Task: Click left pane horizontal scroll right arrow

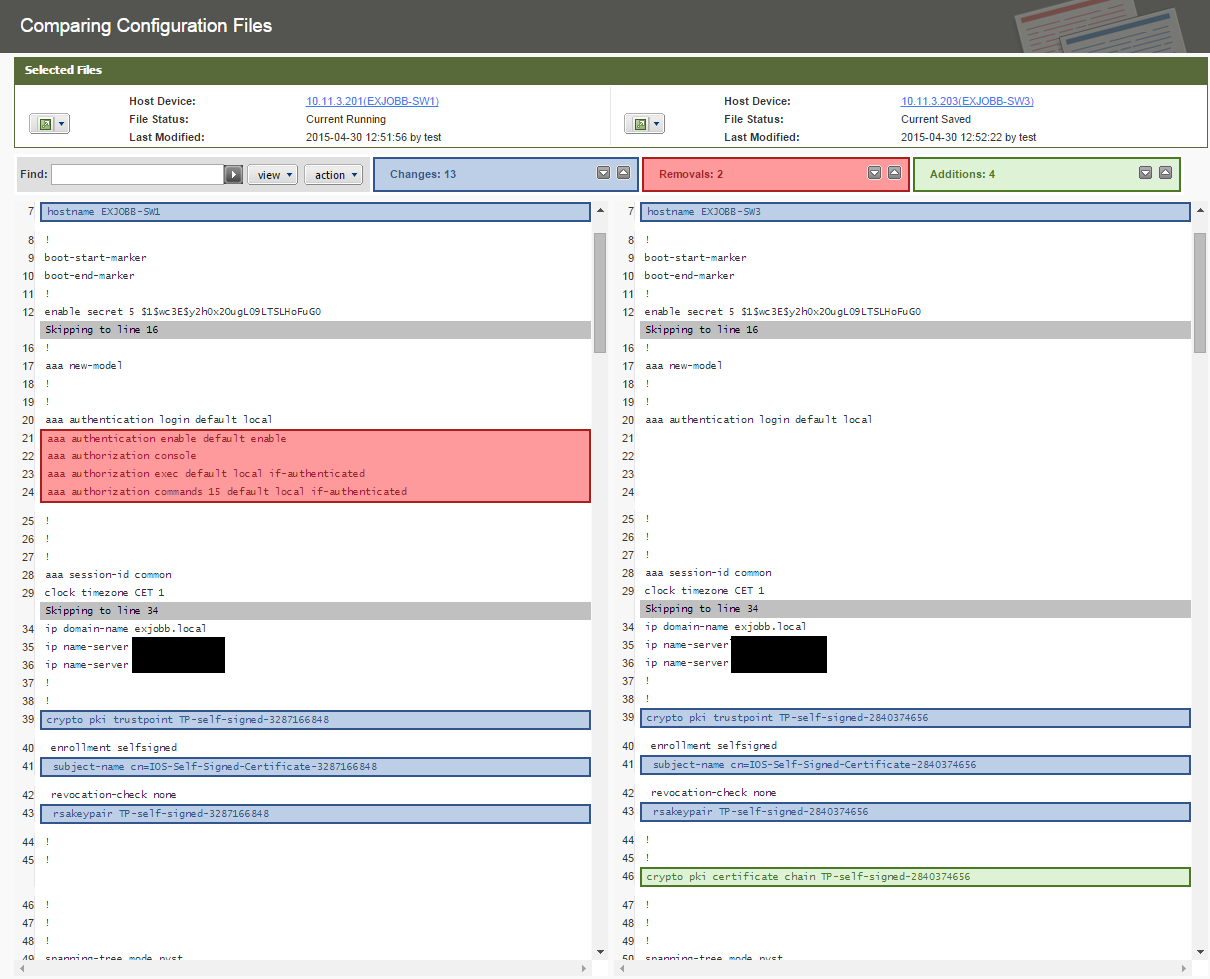Action: (x=586, y=969)
